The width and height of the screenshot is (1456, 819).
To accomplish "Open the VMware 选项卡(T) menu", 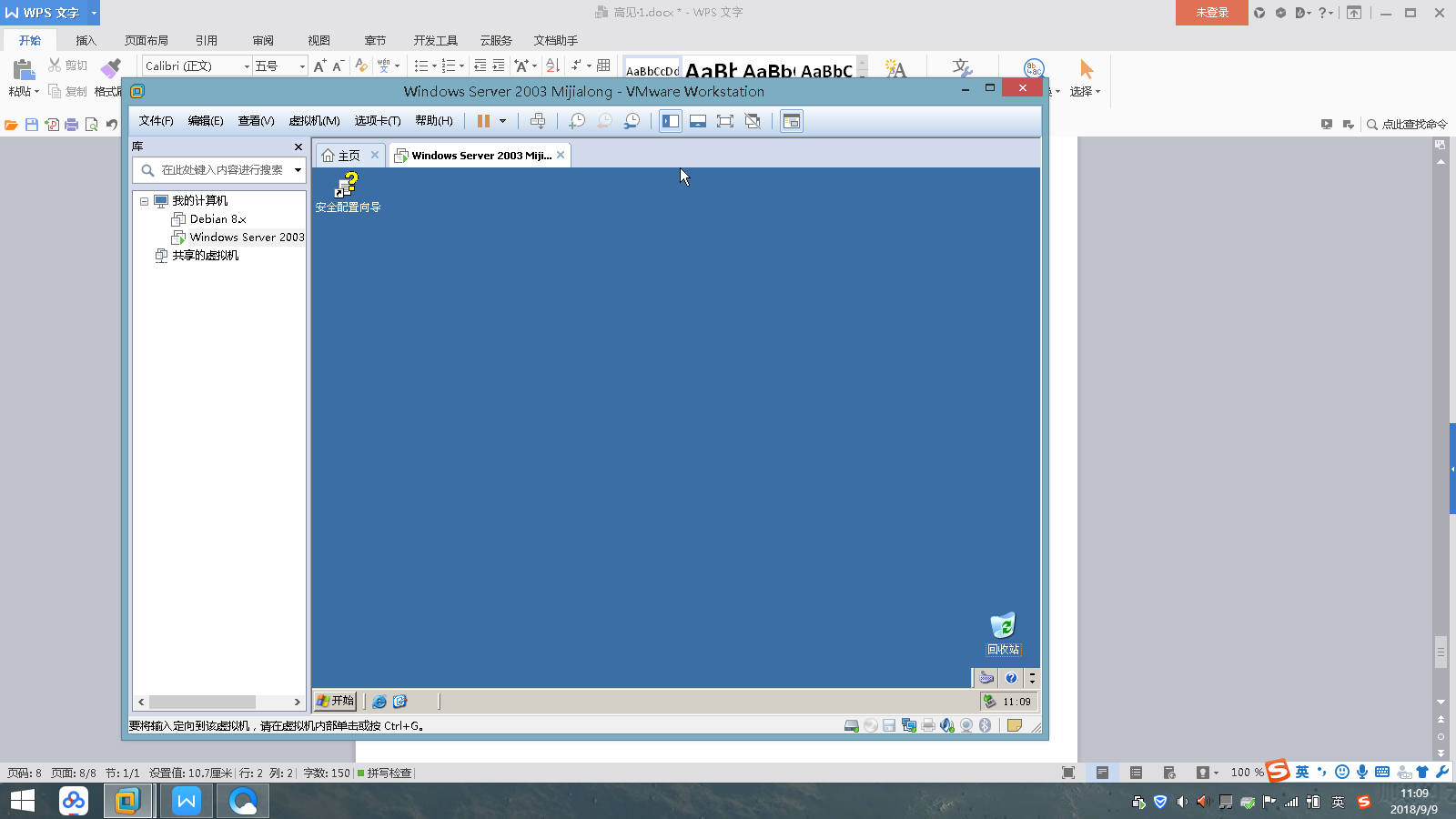I will [378, 121].
